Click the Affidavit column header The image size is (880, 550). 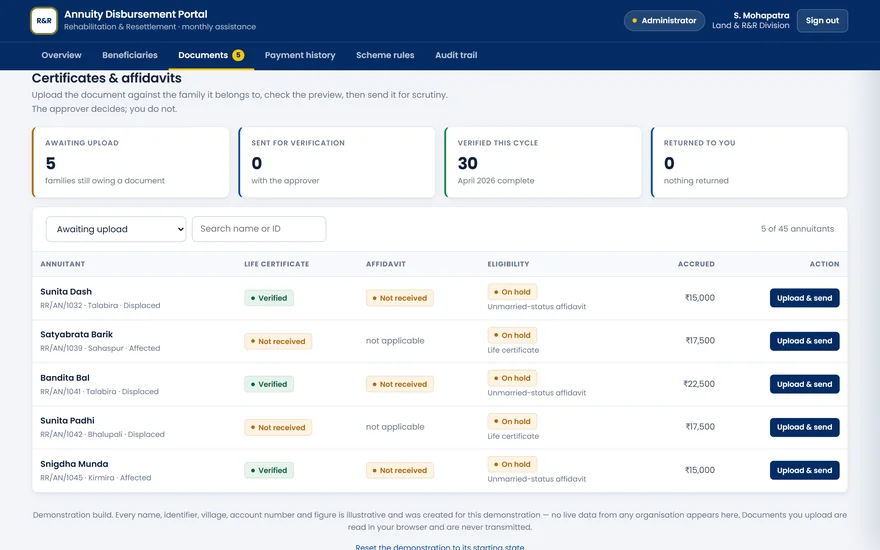point(386,264)
